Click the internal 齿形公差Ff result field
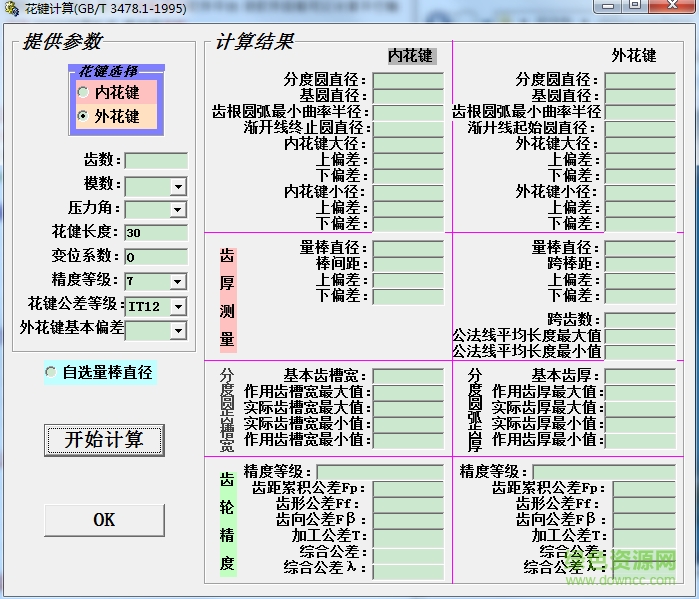Screen dimensions: 699x599 pyautogui.click(x=408, y=505)
